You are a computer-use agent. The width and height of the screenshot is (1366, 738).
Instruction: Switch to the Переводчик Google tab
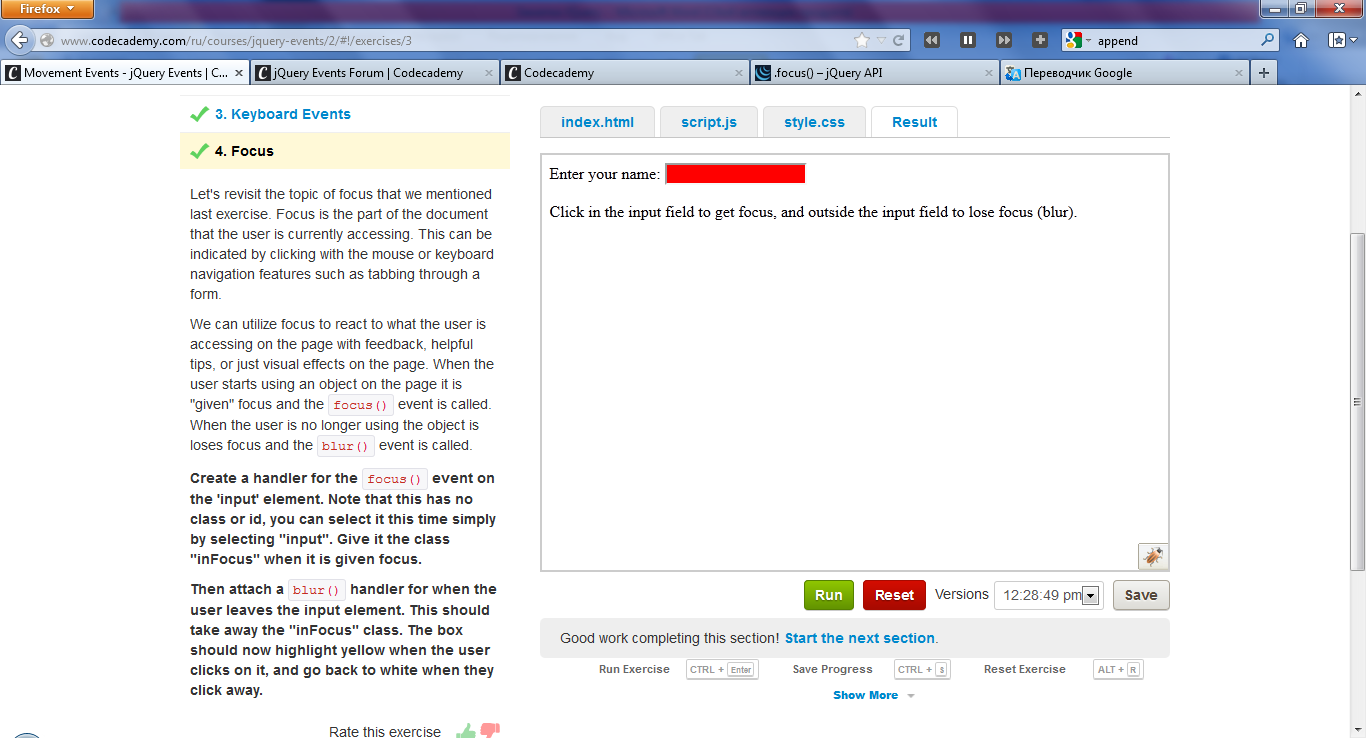[1125, 73]
